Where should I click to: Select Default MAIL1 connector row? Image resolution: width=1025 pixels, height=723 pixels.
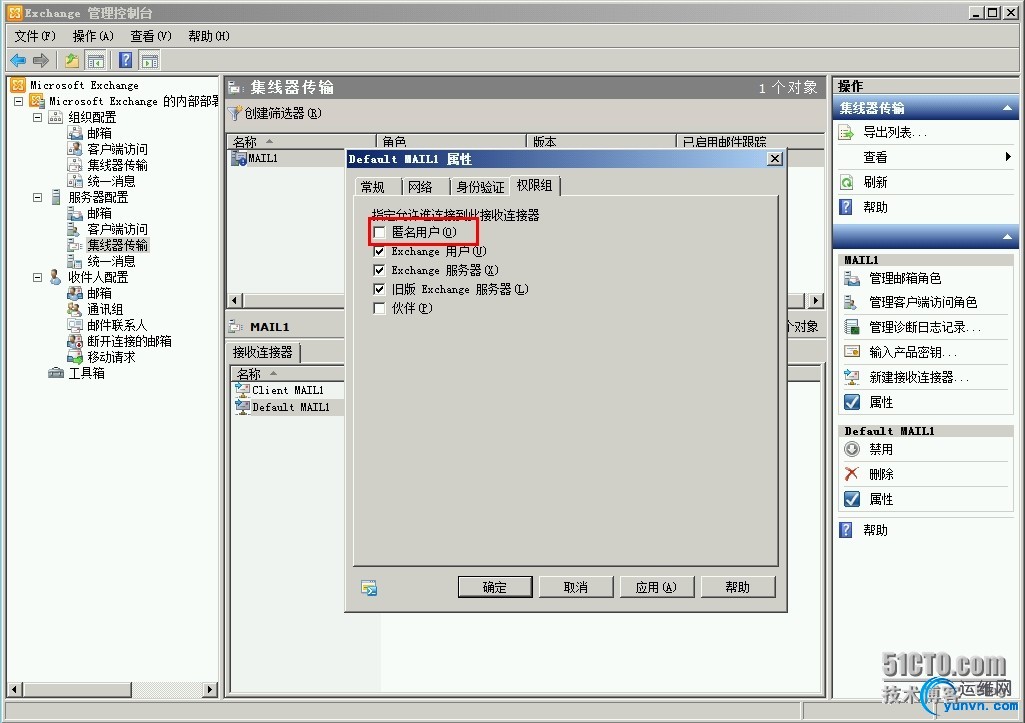point(291,407)
